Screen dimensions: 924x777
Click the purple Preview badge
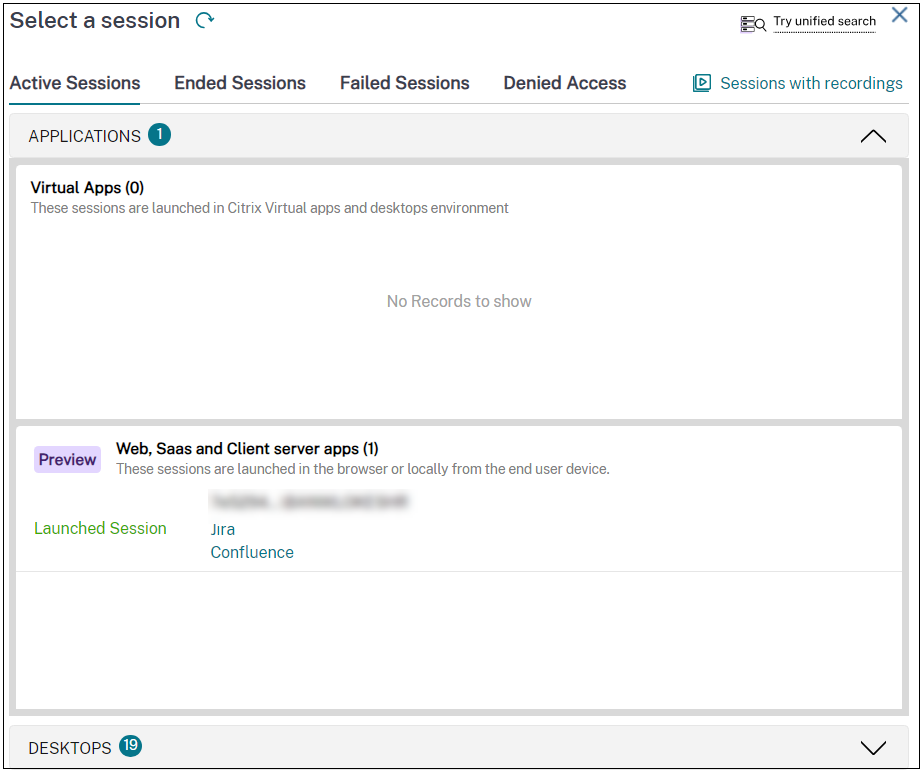[68, 460]
